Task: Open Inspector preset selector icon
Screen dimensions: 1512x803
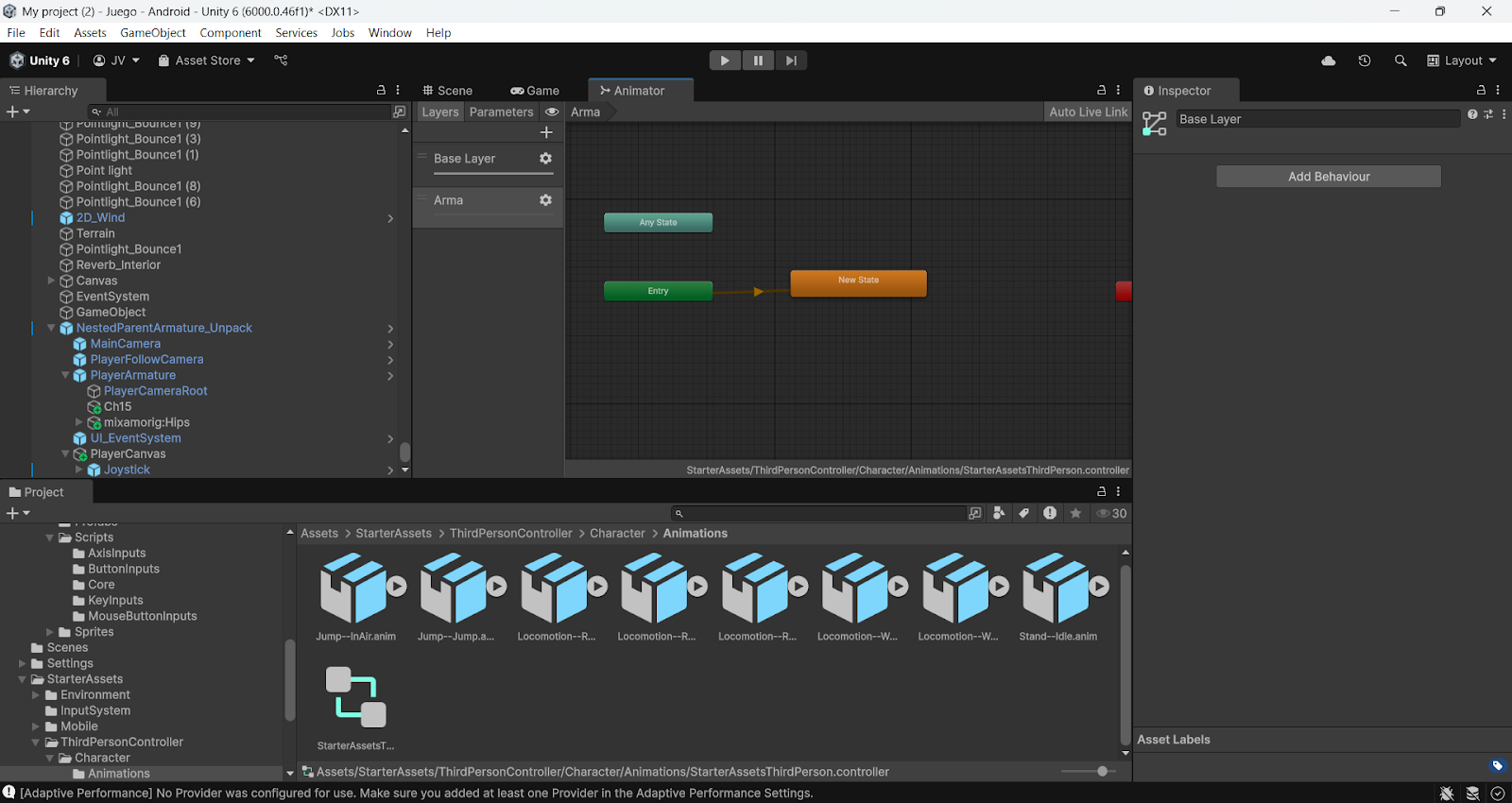Action: click(1488, 114)
